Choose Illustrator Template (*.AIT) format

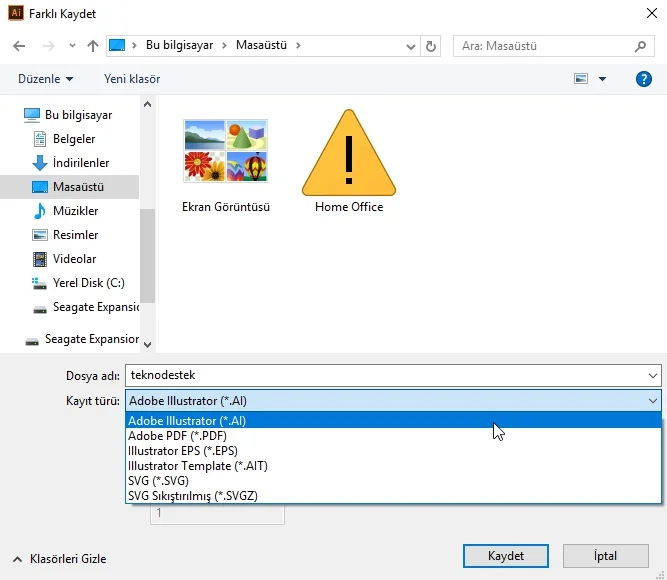tap(393, 466)
